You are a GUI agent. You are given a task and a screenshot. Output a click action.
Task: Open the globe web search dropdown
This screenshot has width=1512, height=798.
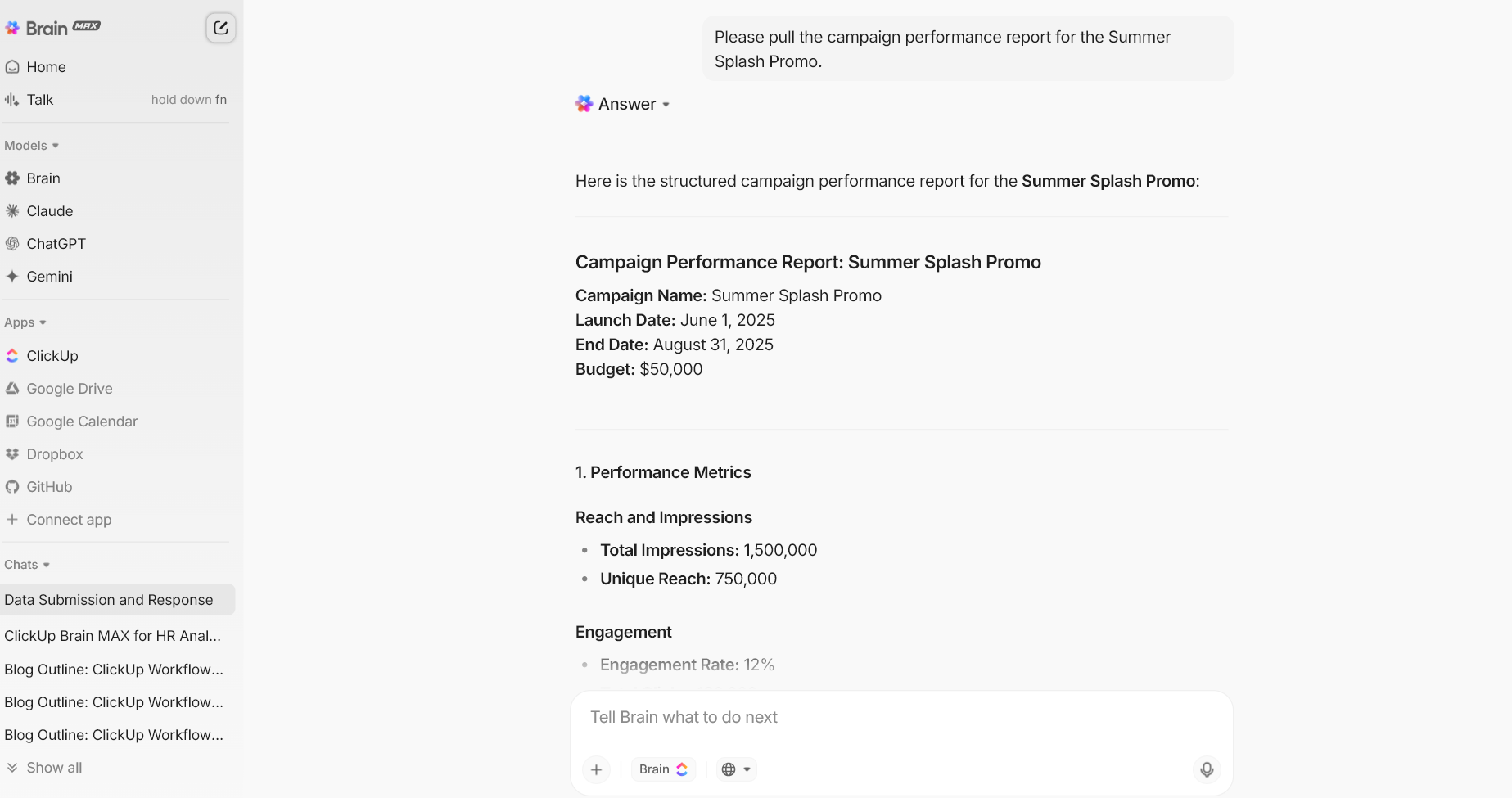(736, 769)
